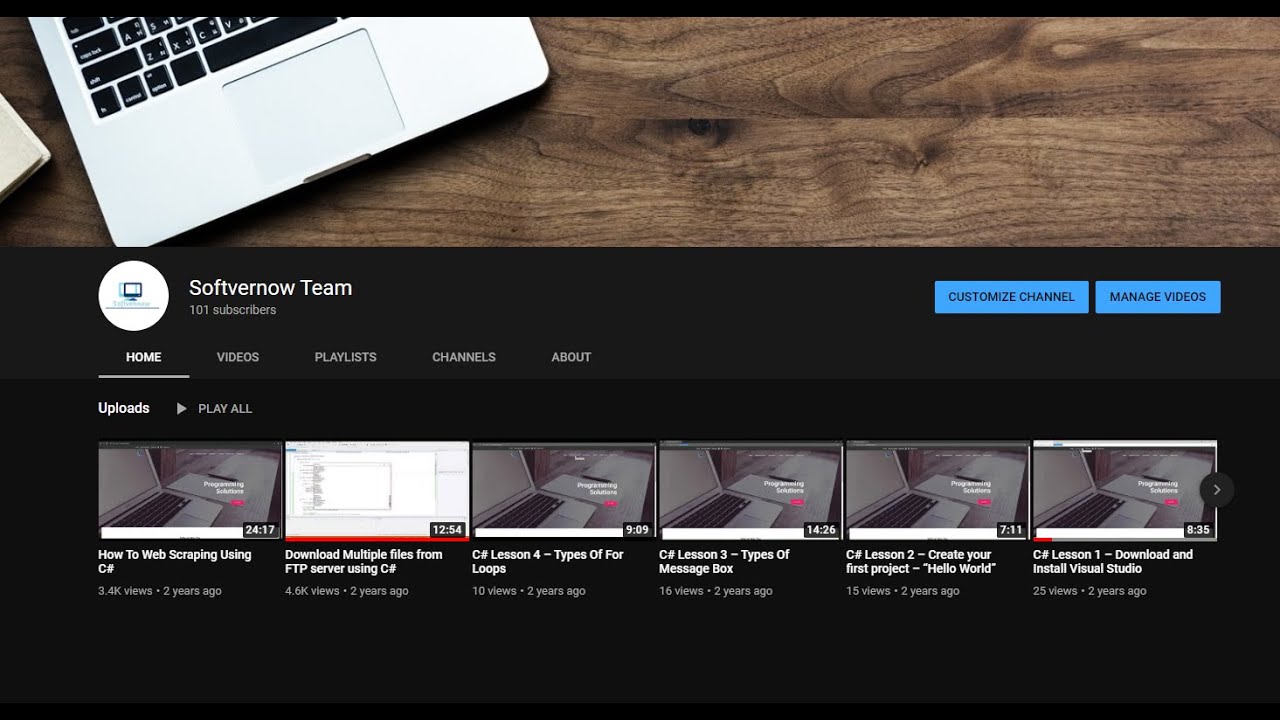Go to the CHANNELS tab
This screenshot has height=720, width=1280.
(464, 357)
